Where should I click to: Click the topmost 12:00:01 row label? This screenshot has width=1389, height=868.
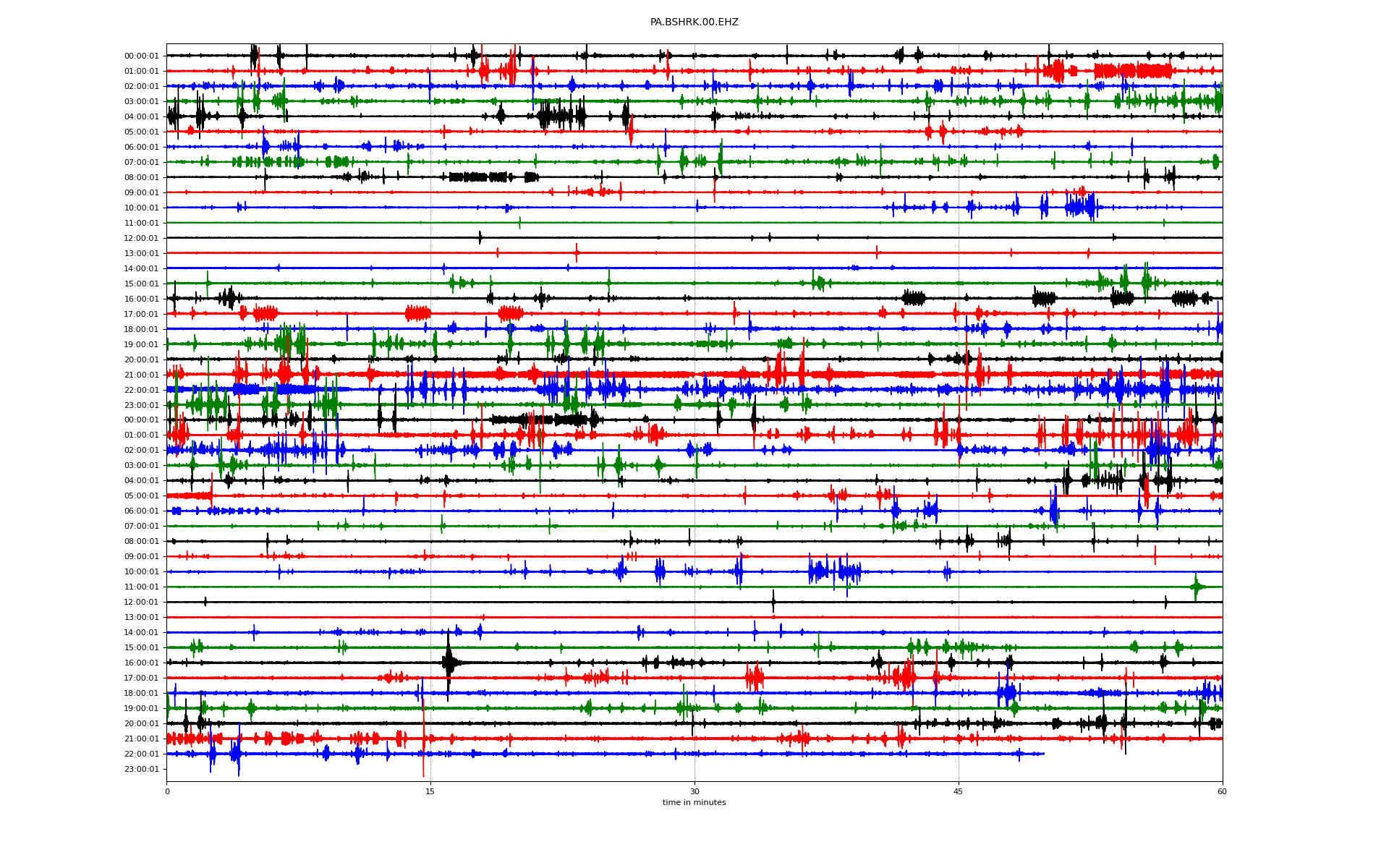(141, 238)
